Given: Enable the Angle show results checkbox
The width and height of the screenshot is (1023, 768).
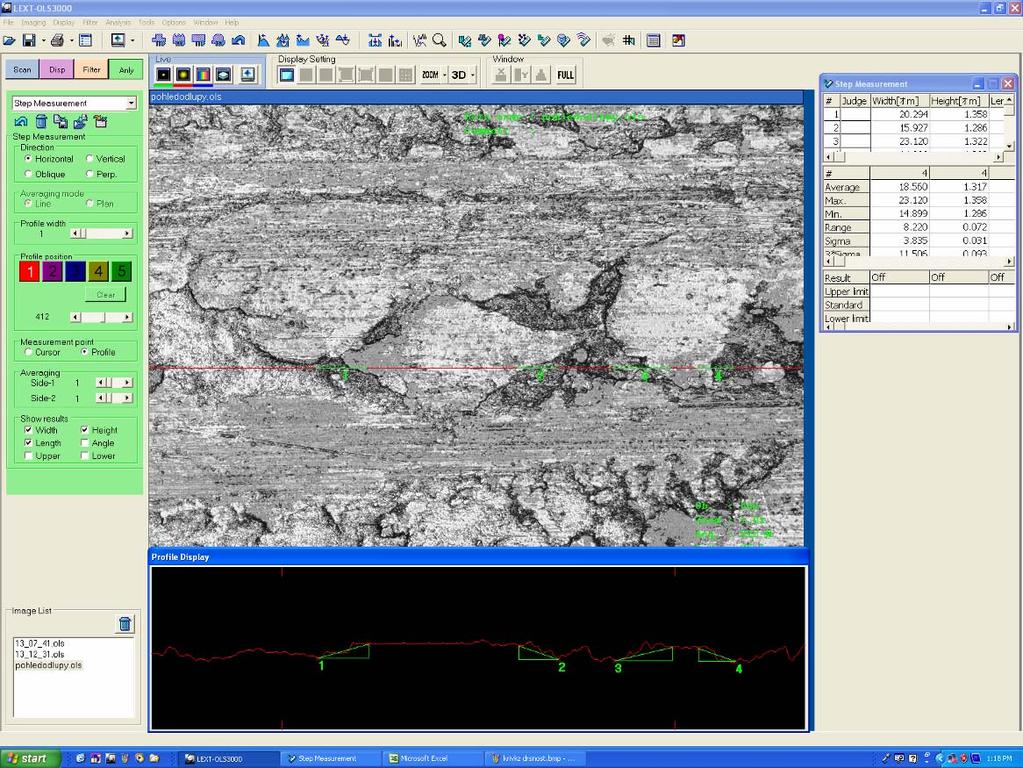Looking at the screenshot, I should point(85,443).
